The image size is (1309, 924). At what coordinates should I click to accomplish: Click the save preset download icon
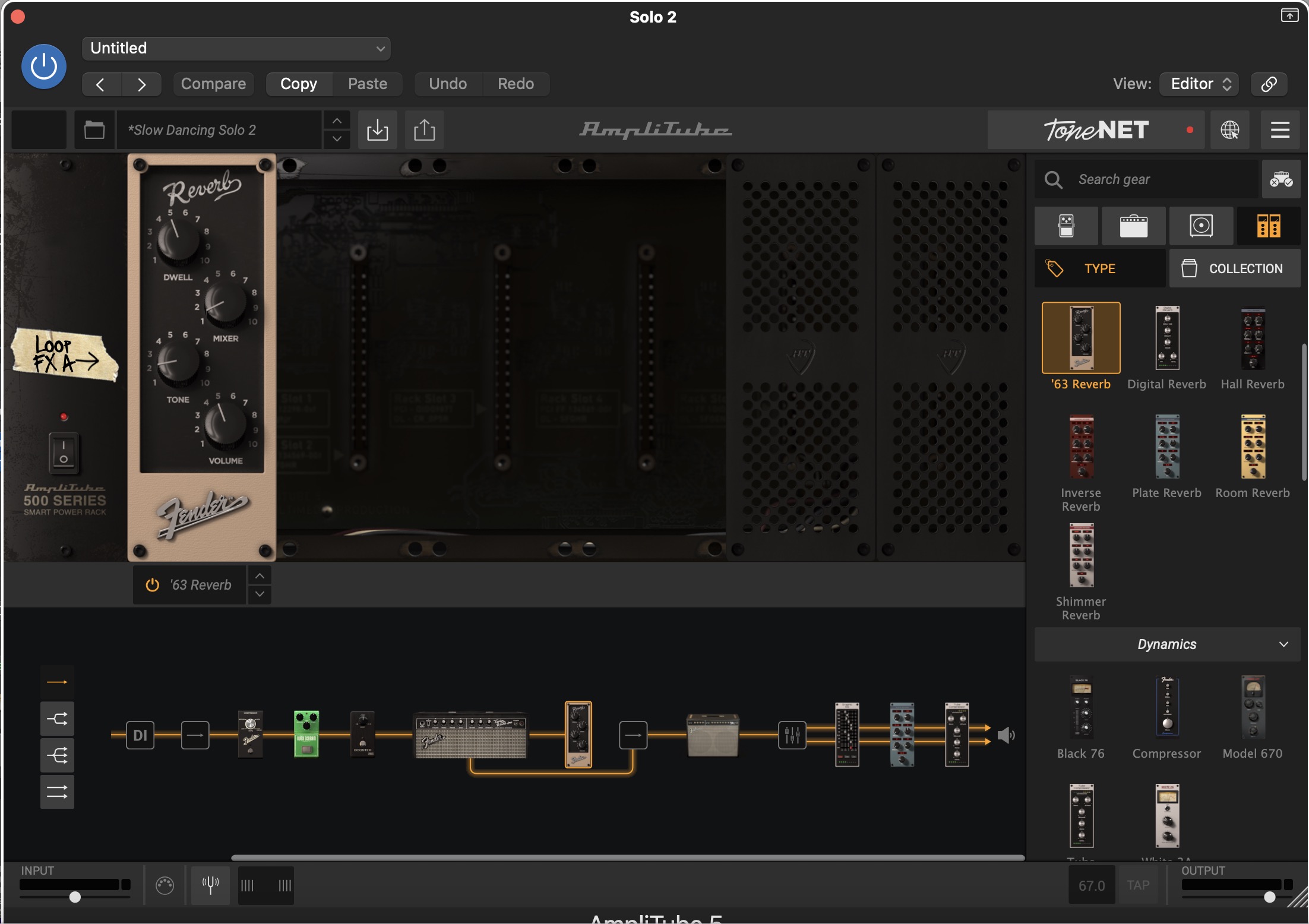point(377,129)
